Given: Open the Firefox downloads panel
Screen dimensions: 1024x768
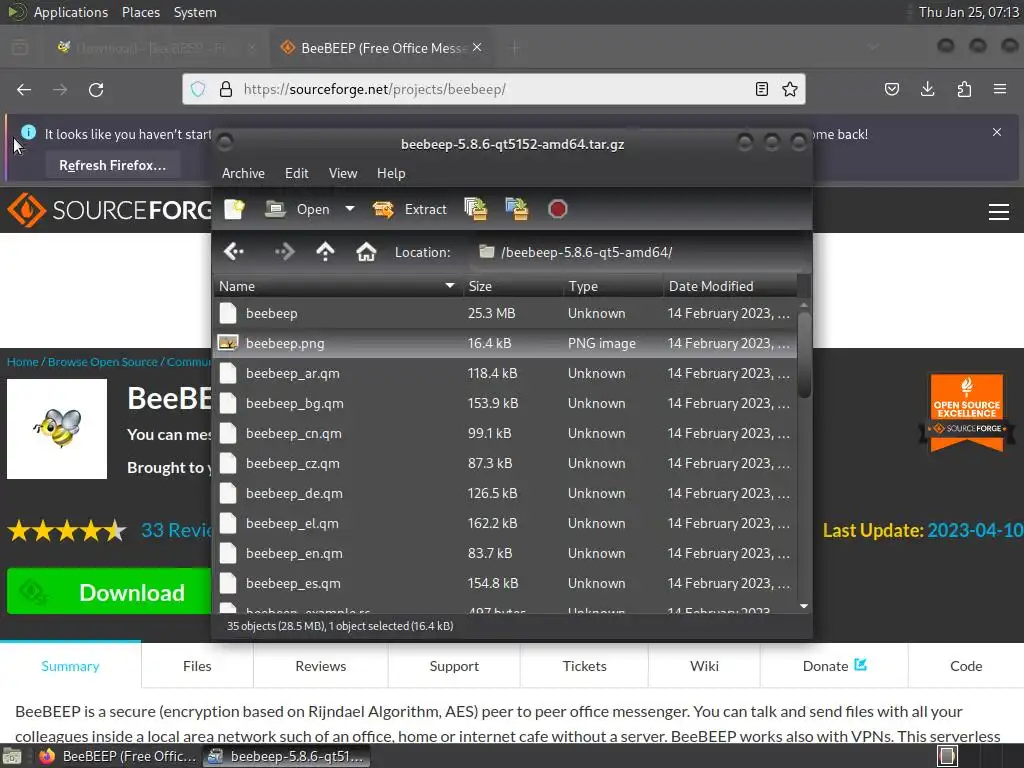Looking at the screenshot, I should (x=927, y=89).
